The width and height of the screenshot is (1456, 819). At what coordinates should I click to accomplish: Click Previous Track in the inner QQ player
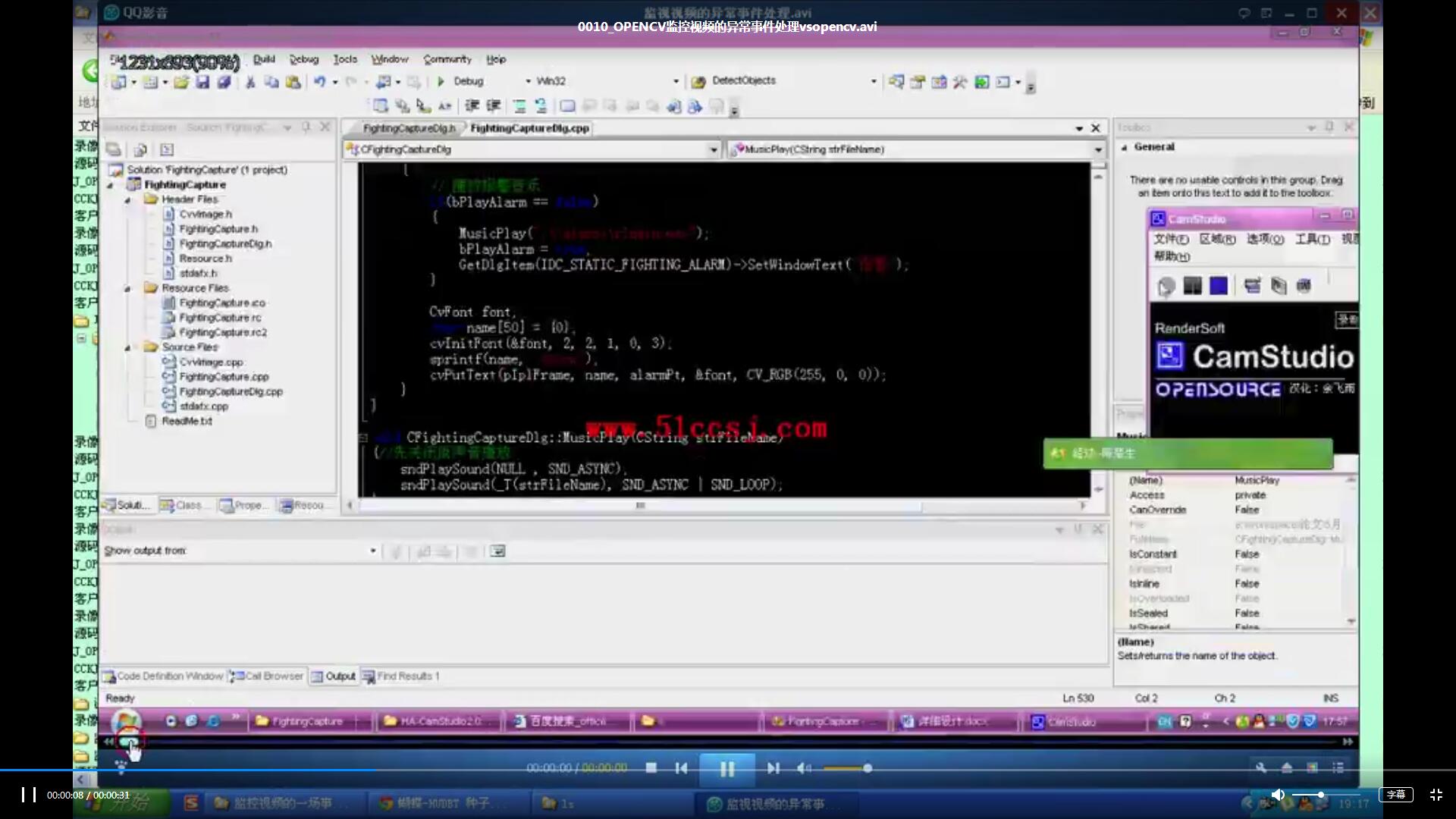tap(681, 768)
